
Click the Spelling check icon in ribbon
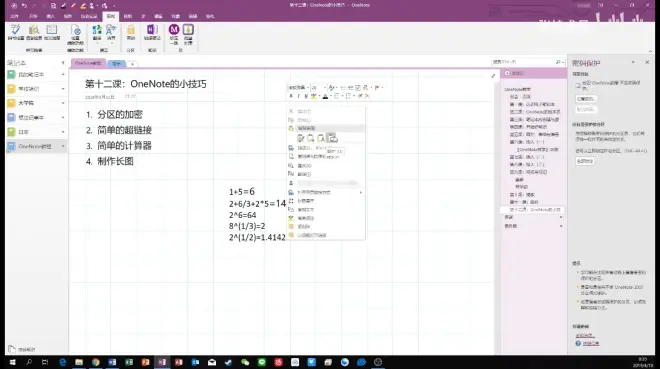tap(16, 32)
